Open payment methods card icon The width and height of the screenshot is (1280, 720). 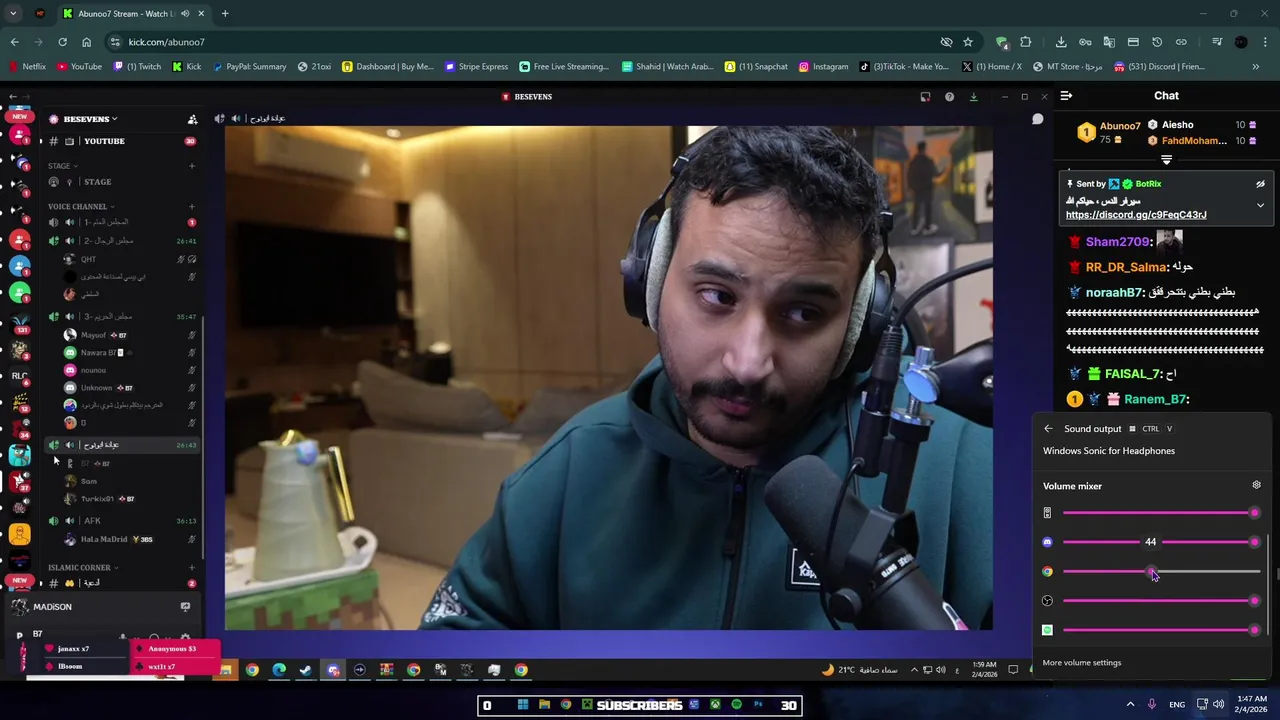point(1133,42)
